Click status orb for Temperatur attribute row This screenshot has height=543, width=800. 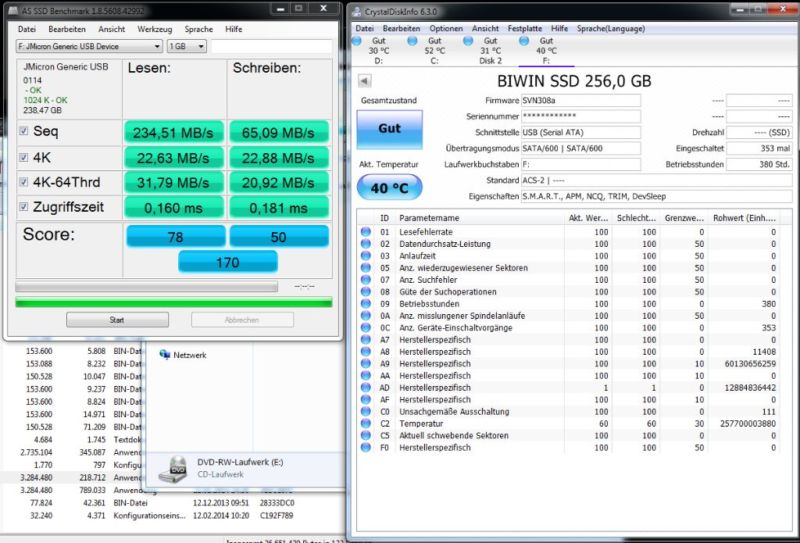tap(365, 424)
